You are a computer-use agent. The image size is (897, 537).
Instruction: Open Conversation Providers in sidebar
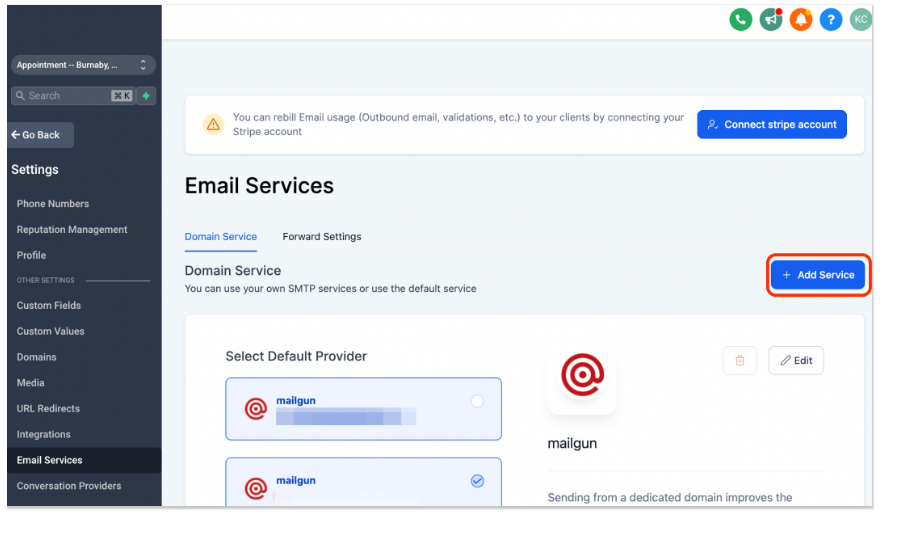[x=69, y=486]
